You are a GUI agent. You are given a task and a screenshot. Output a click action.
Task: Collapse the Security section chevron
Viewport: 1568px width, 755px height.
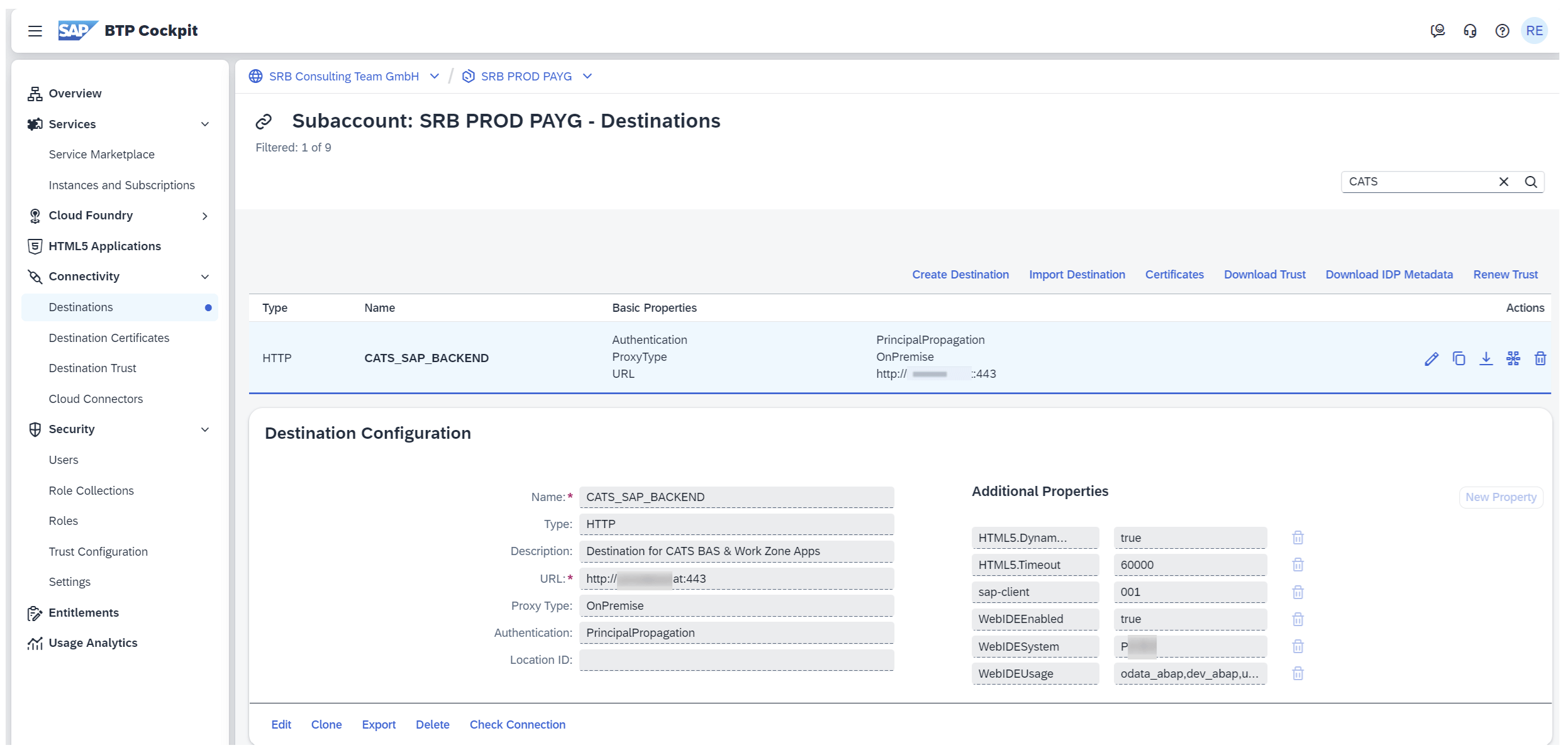[x=205, y=430]
